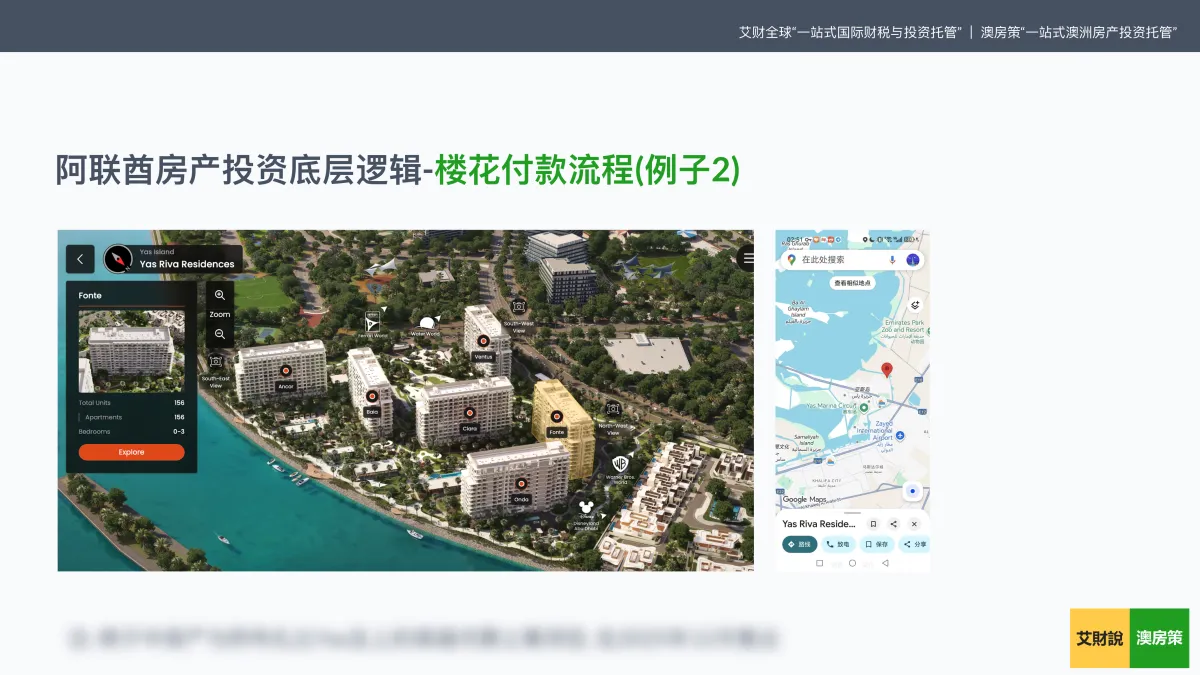
Task: Tap the map layers sparkle button
Action: (x=914, y=304)
